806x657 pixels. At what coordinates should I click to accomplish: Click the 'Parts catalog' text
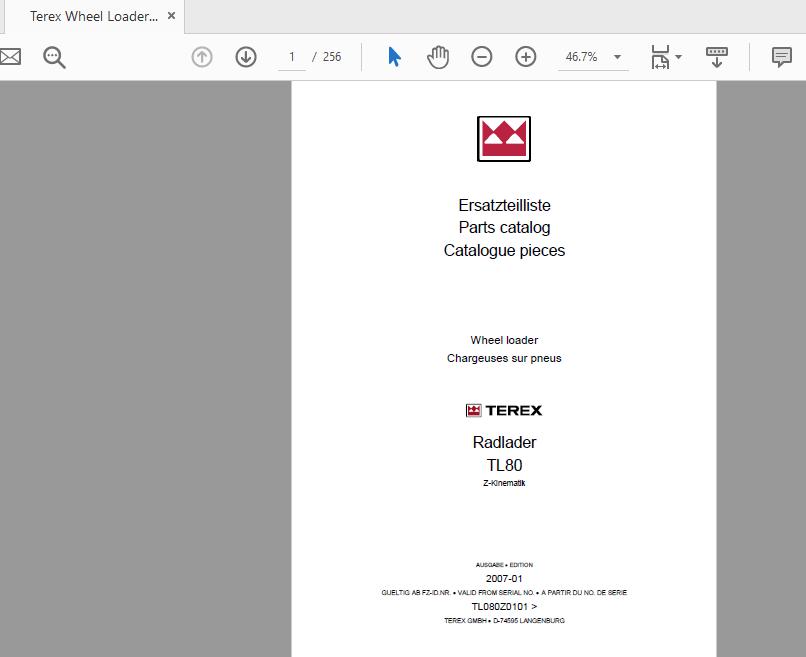(504, 228)
